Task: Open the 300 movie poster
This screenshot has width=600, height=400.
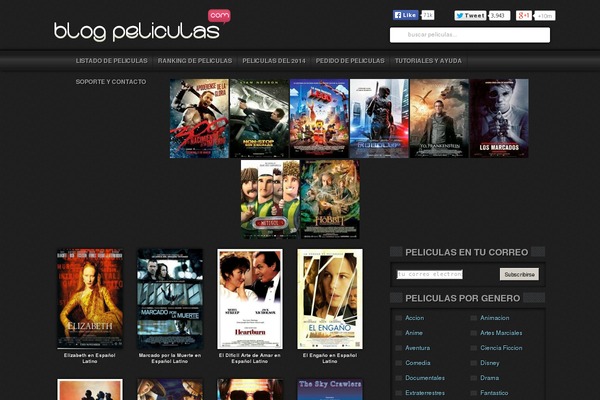Action: tap(199, 118)
